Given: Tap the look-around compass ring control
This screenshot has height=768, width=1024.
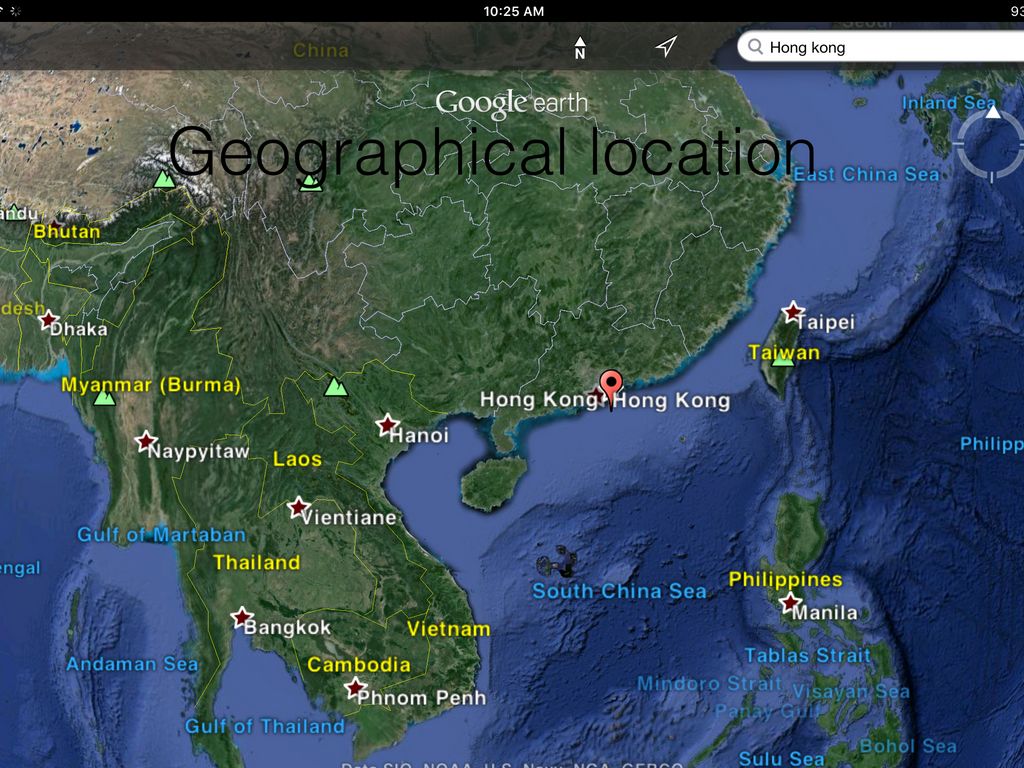Looking at the screenshot, I should coord(990,146).
